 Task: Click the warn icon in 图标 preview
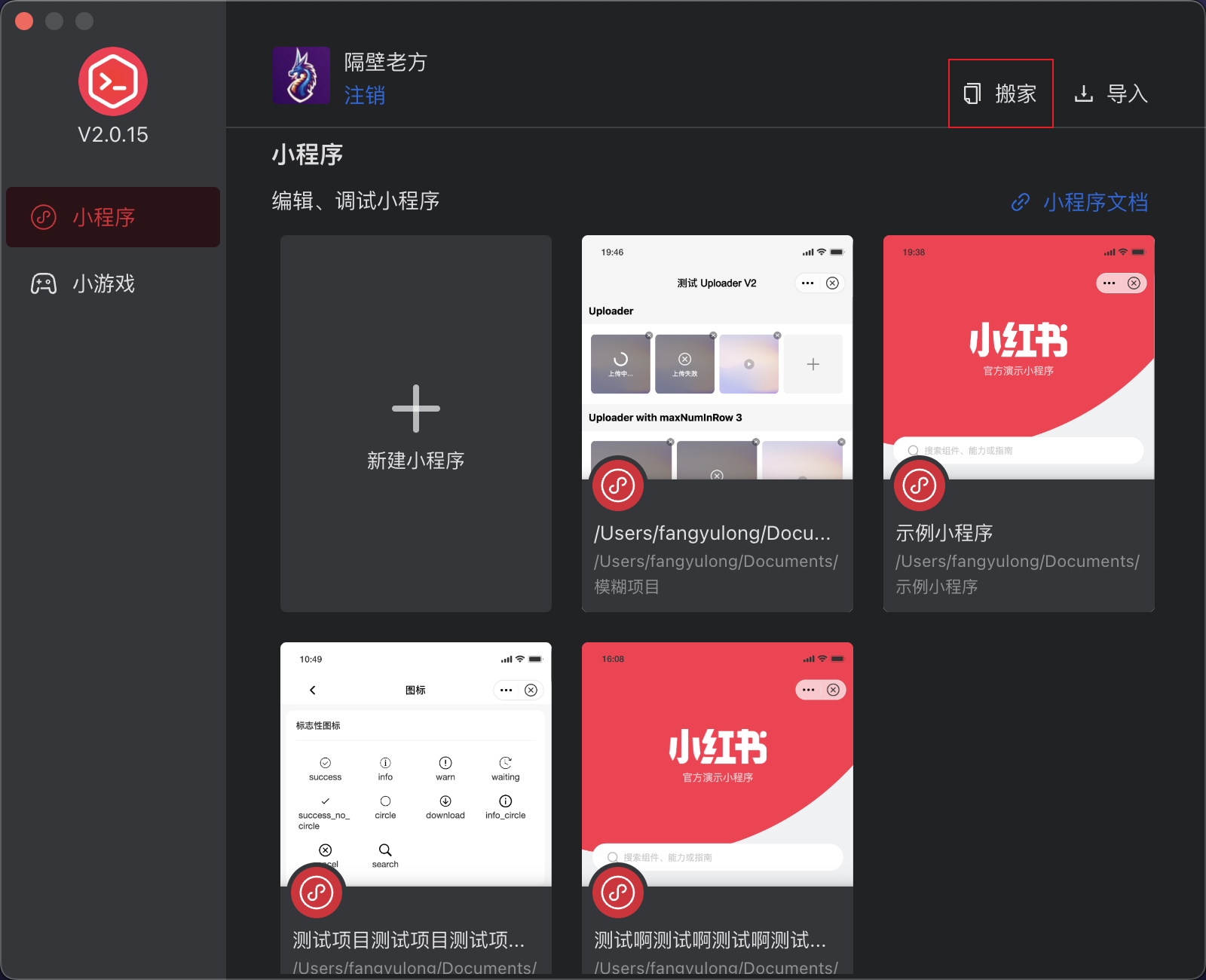pos(445,763)
